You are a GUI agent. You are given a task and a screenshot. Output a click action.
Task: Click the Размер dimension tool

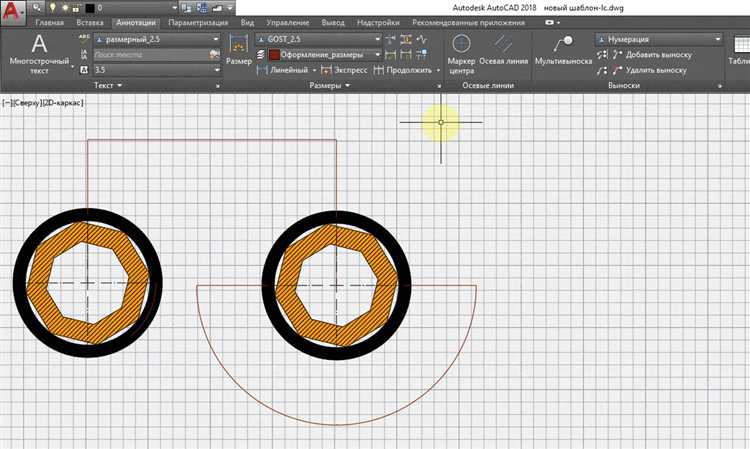pyautogui.click(x=239, y=50)
